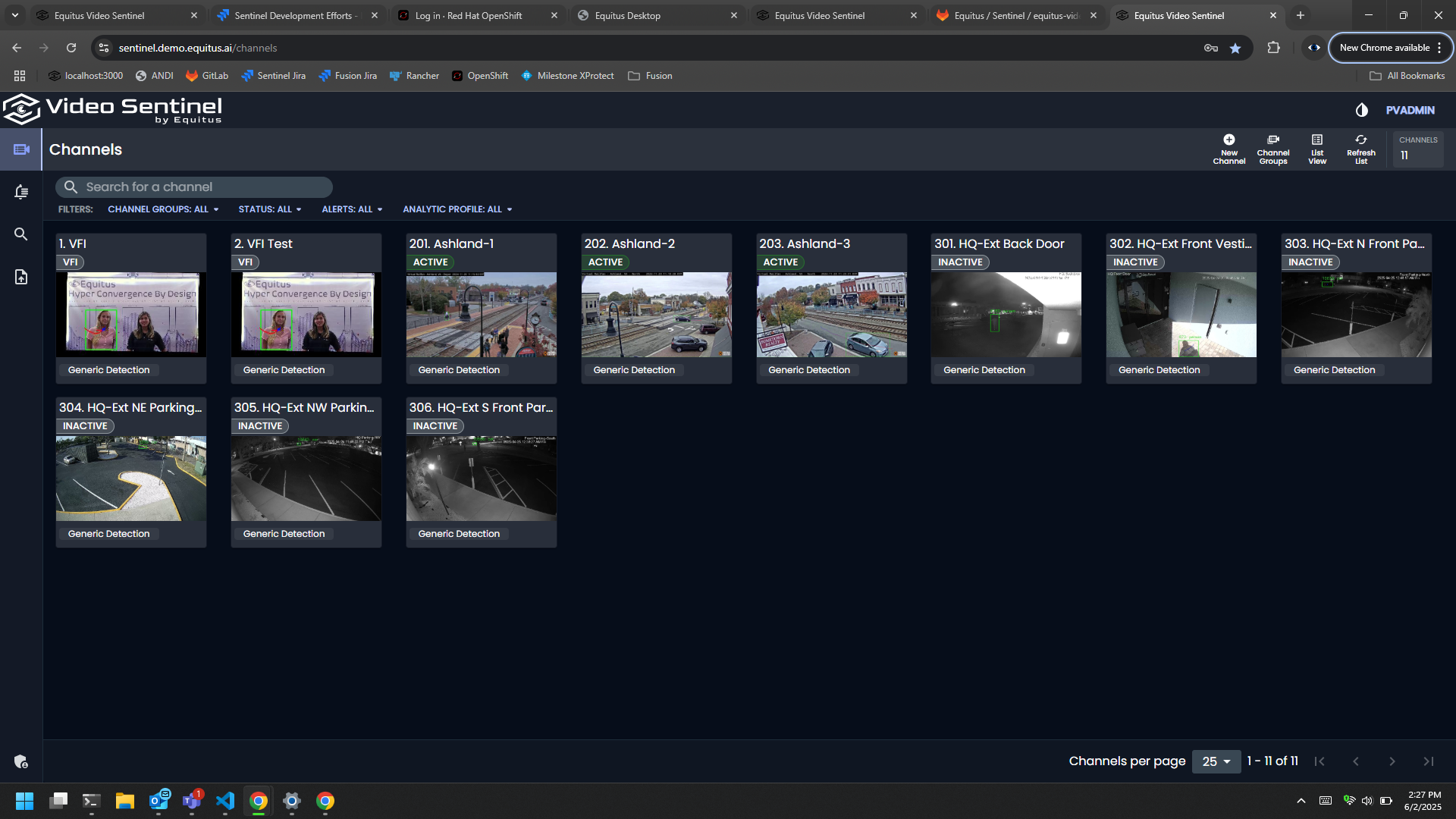Switch to Equitus Desktop tab
This screenshot has width=1456, height=819.
tap(657, 15)
